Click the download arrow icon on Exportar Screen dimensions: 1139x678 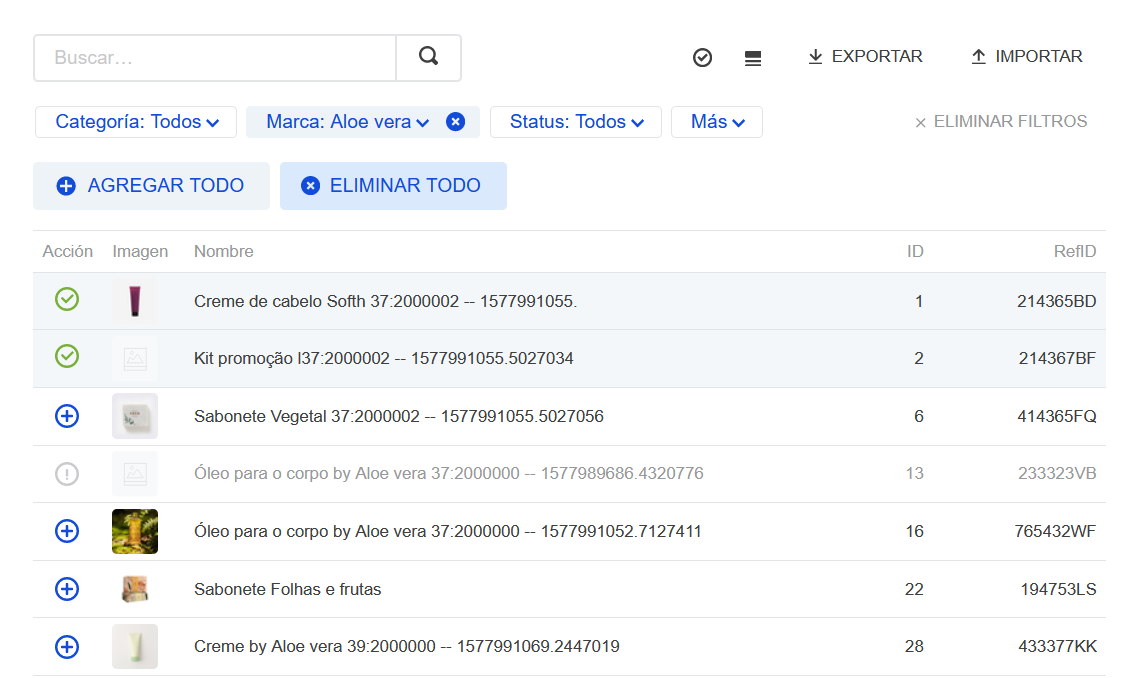(x=812, y=57)
